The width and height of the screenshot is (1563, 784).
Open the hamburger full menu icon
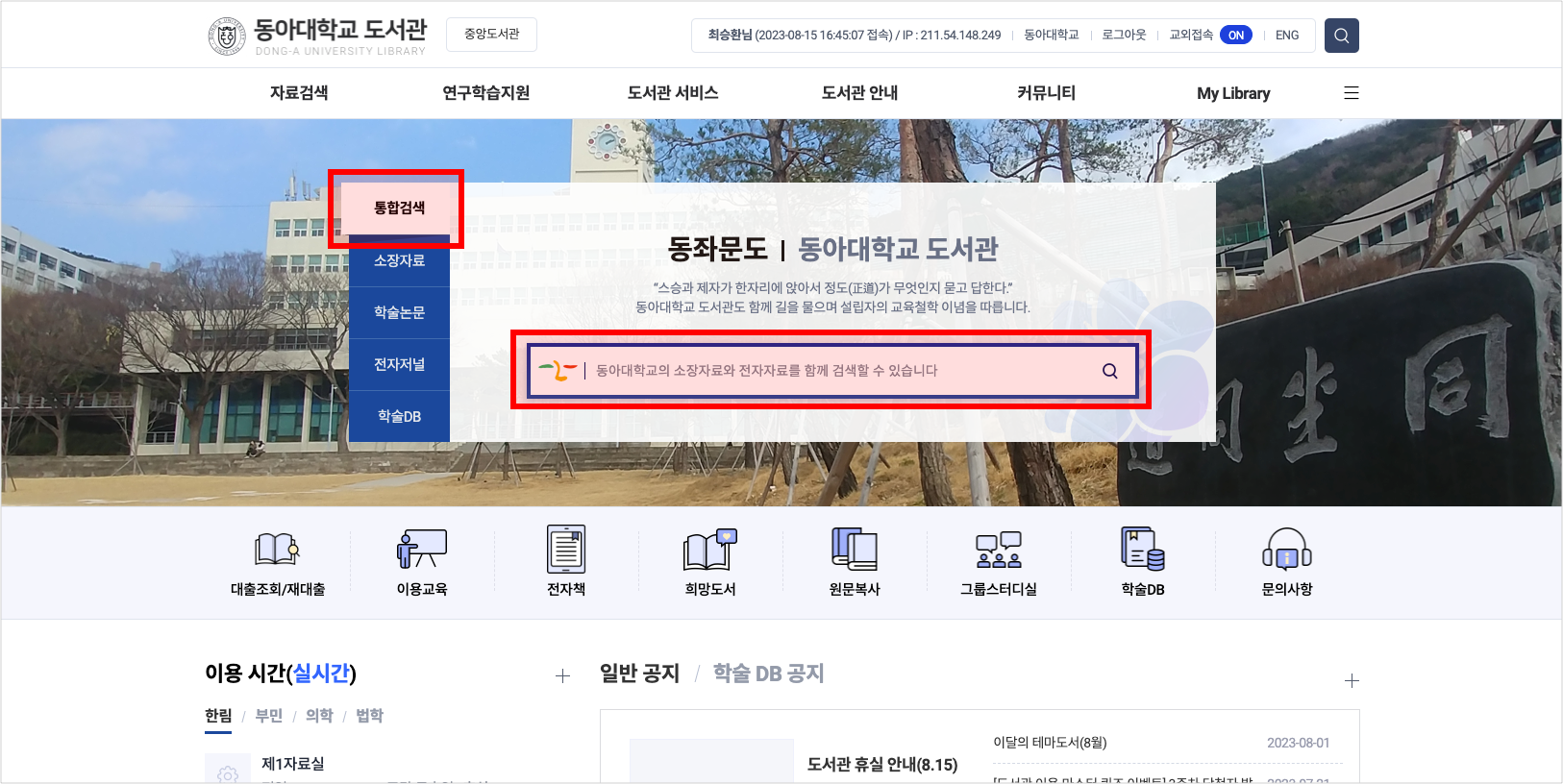tap(1351, 93)
